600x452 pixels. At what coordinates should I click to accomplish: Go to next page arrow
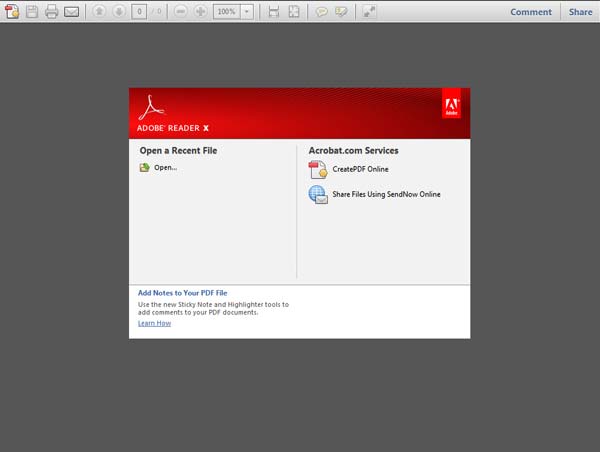coord(119,11)
